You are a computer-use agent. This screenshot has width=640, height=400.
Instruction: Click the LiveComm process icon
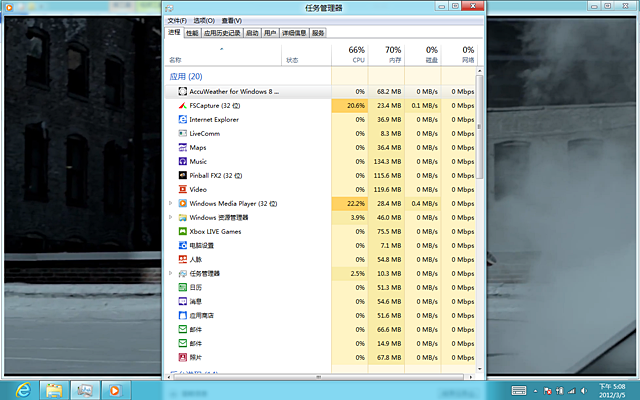tap(182, 133)
